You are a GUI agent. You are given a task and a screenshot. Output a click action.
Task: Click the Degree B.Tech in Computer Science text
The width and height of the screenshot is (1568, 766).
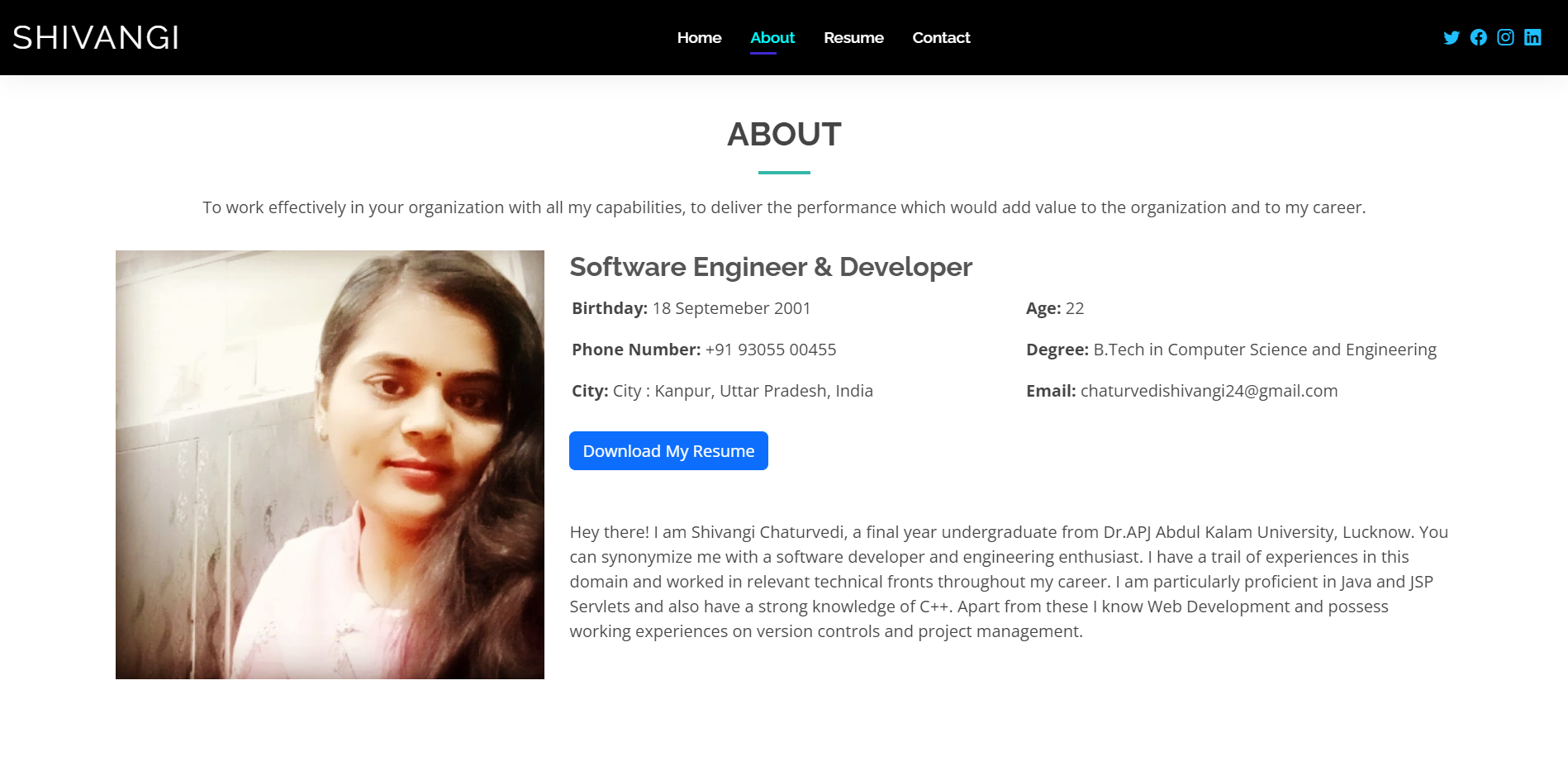(x=1231, y=350)
